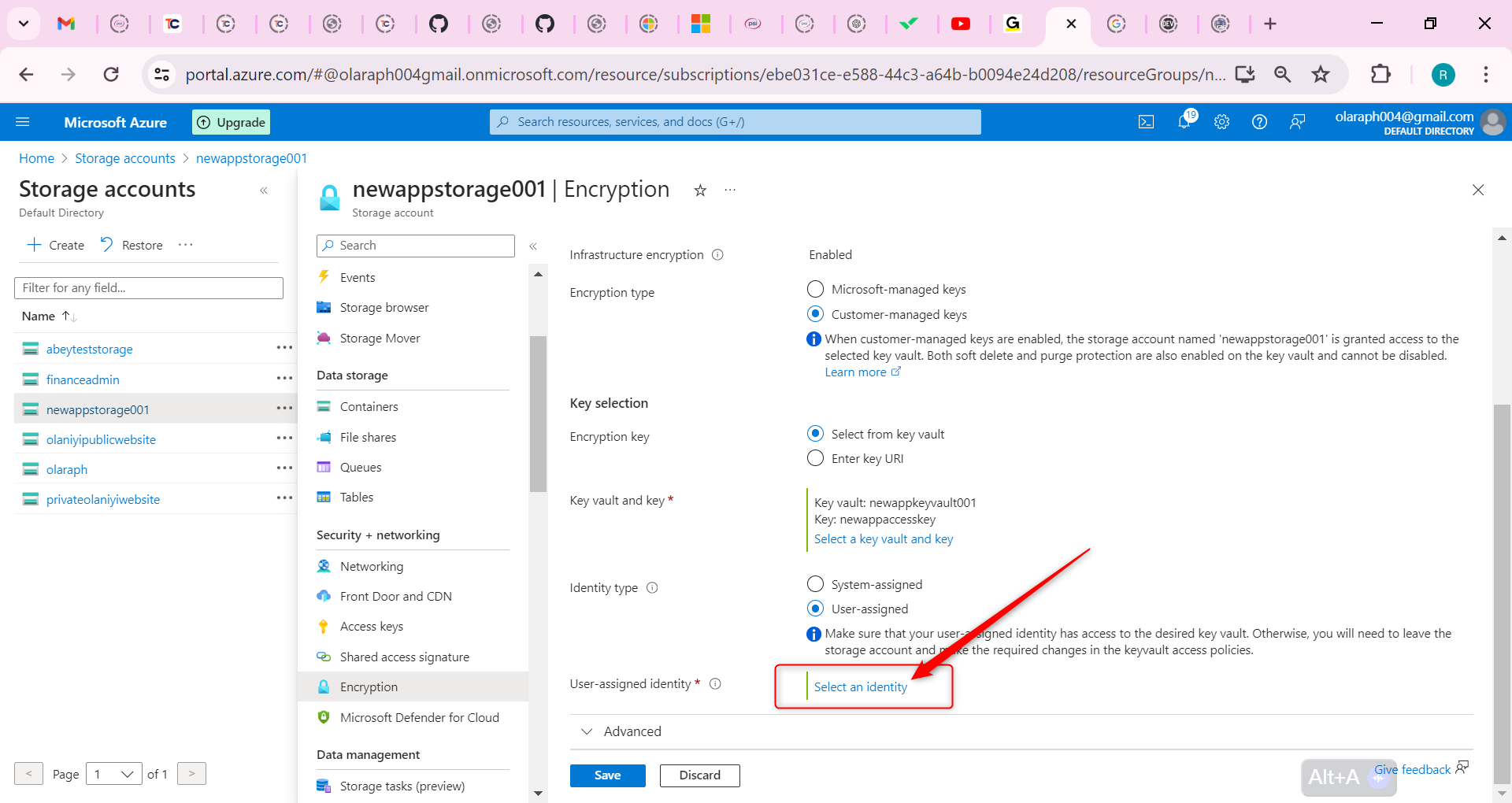The height and width of the screenshot is (803, 1512).
Task: Open Cloud Shell from the top bar
Action: coord(1146,122)
